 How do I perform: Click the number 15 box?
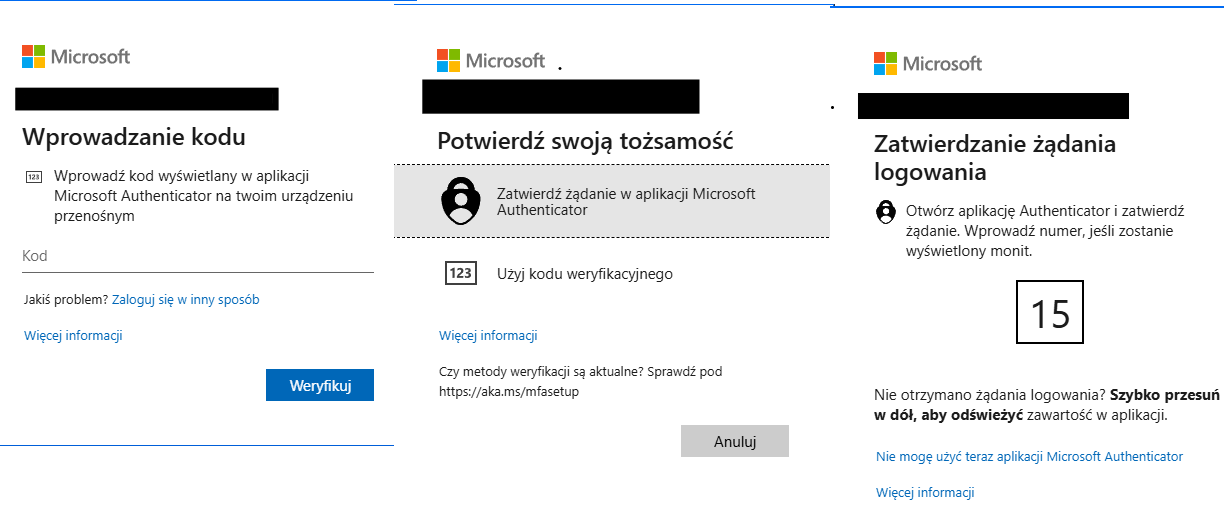[1050, 314]
